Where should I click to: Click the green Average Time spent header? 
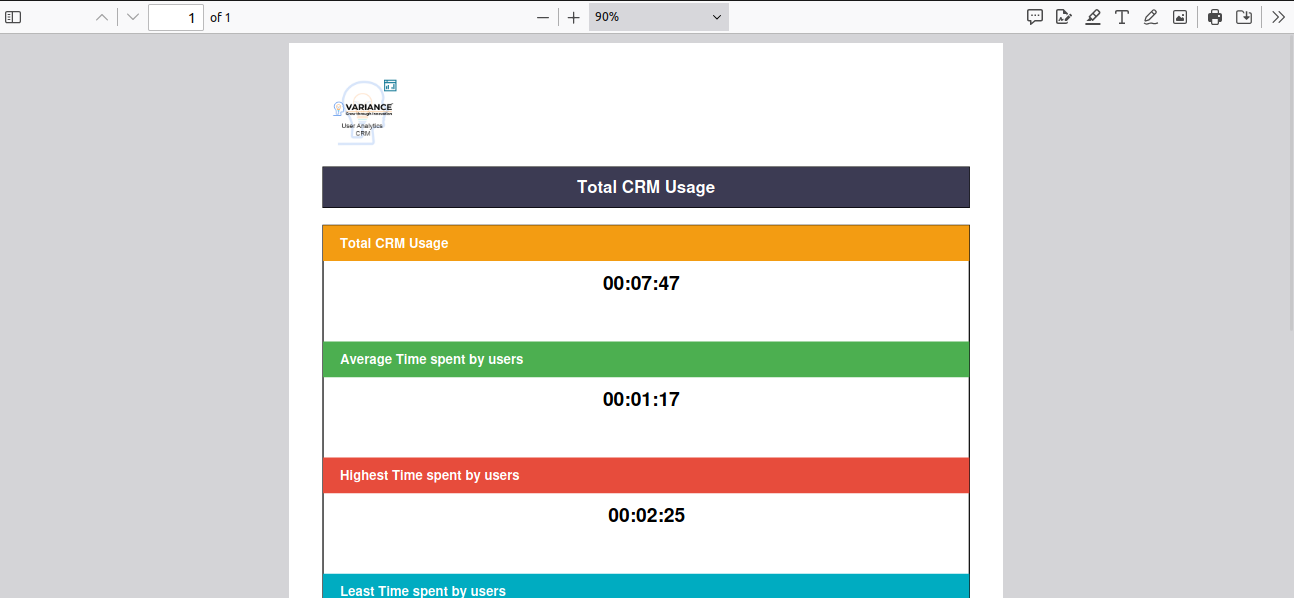pyautogui.click(x=645, y=359)
